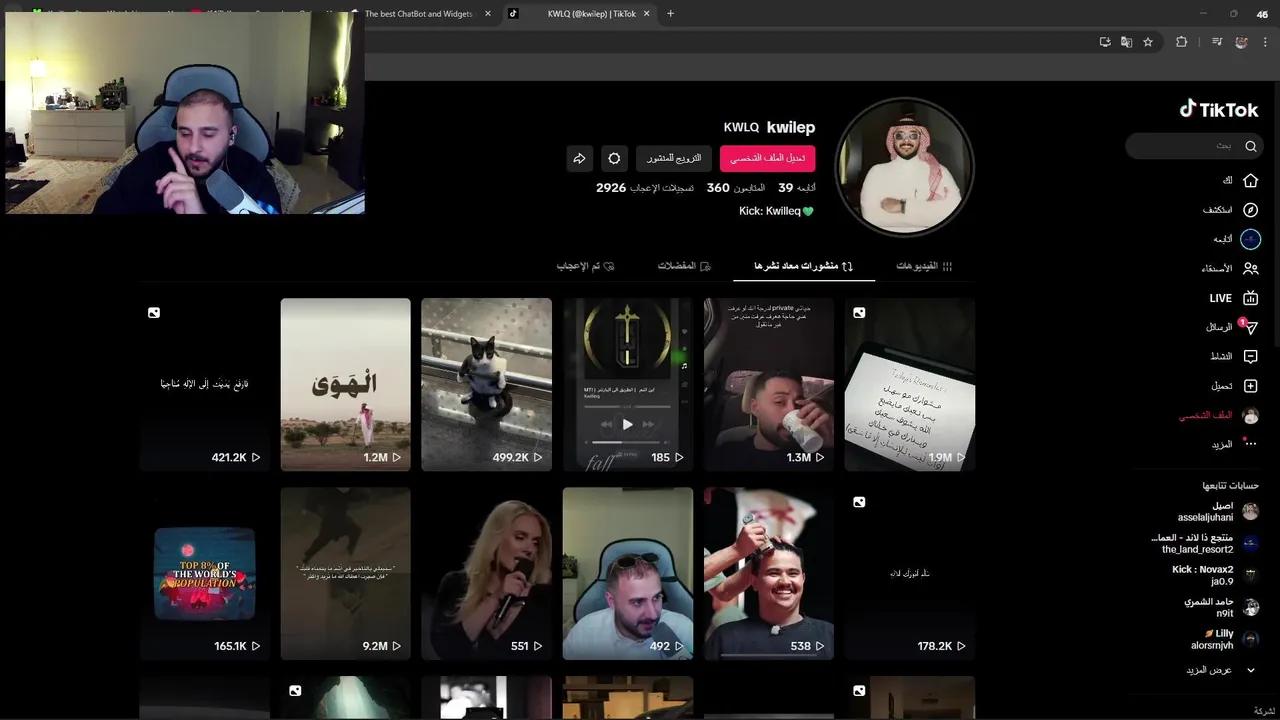Click the kwilep username heading
This screenshot has height=720, width=1280.
[x=791, y=127]
